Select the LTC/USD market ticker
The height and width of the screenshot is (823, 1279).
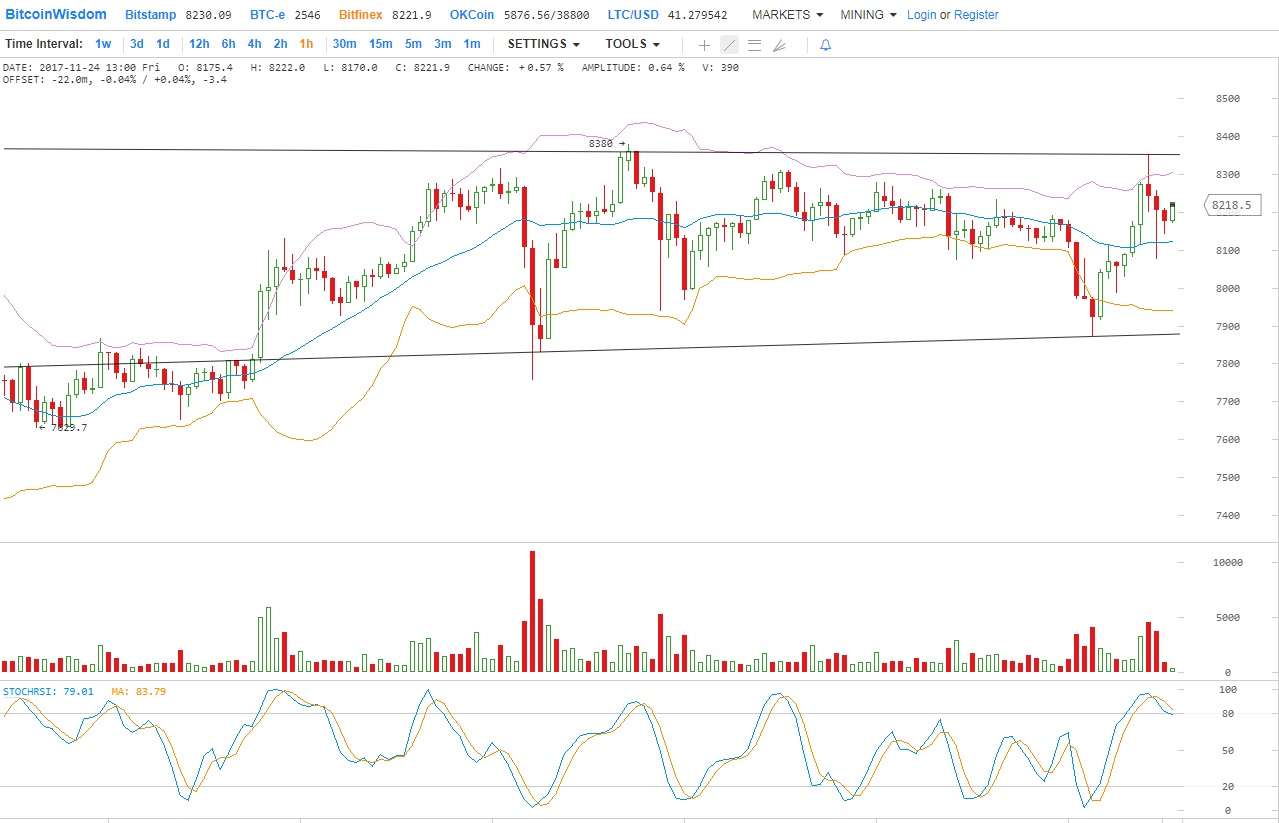pos(632,15)
